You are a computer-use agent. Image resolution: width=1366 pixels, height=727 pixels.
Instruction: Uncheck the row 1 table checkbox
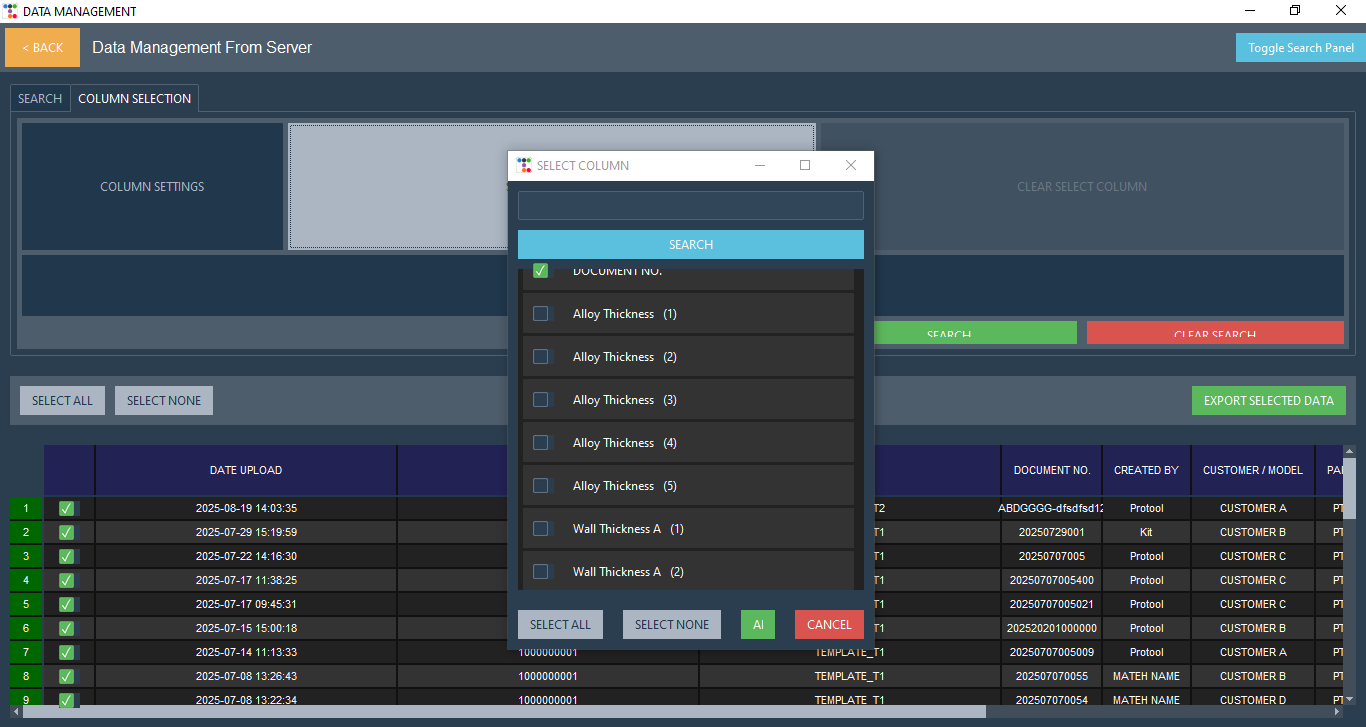[66, 508]
